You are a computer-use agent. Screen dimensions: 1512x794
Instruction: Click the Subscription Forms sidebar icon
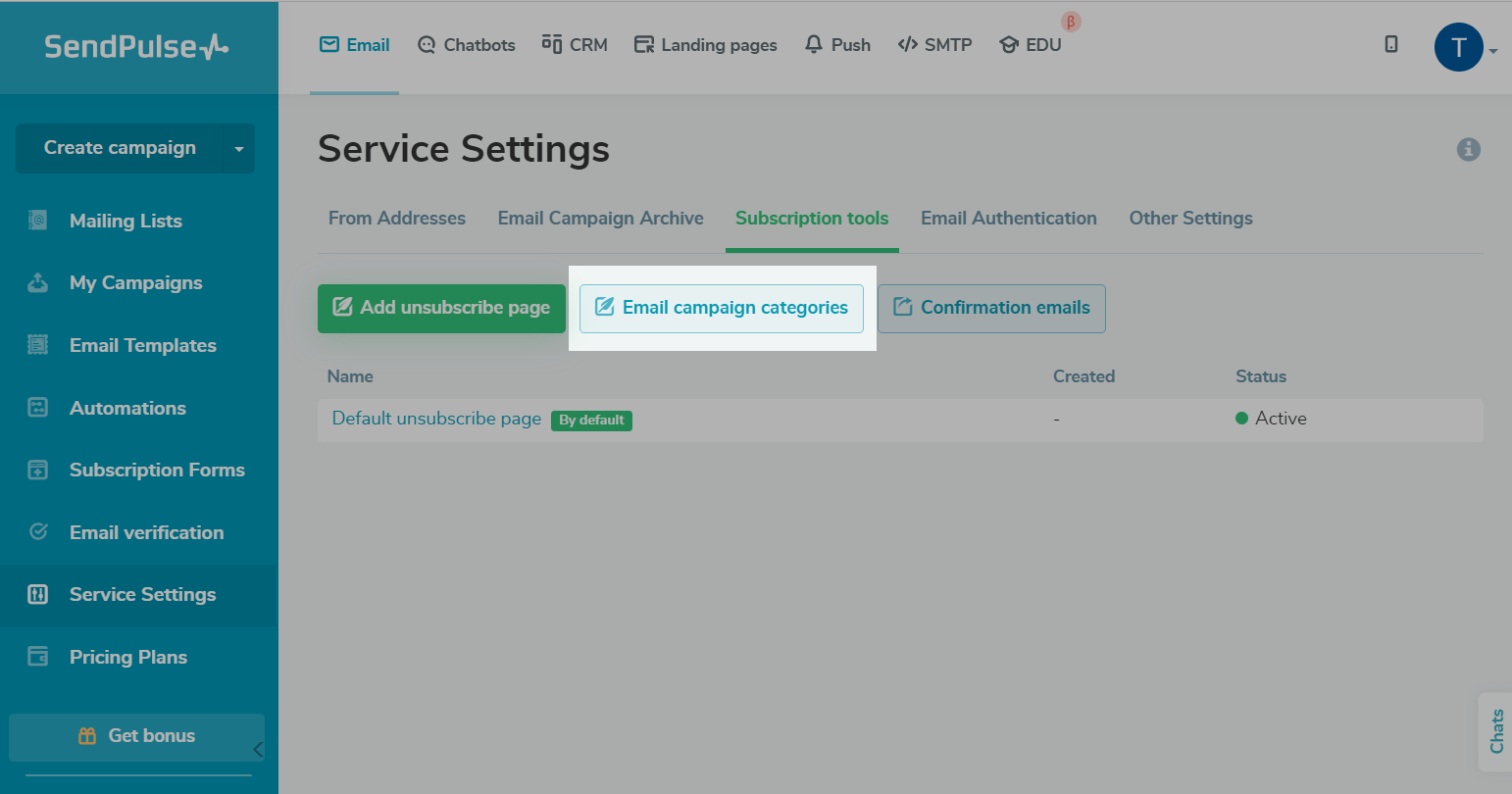[38, 471]
